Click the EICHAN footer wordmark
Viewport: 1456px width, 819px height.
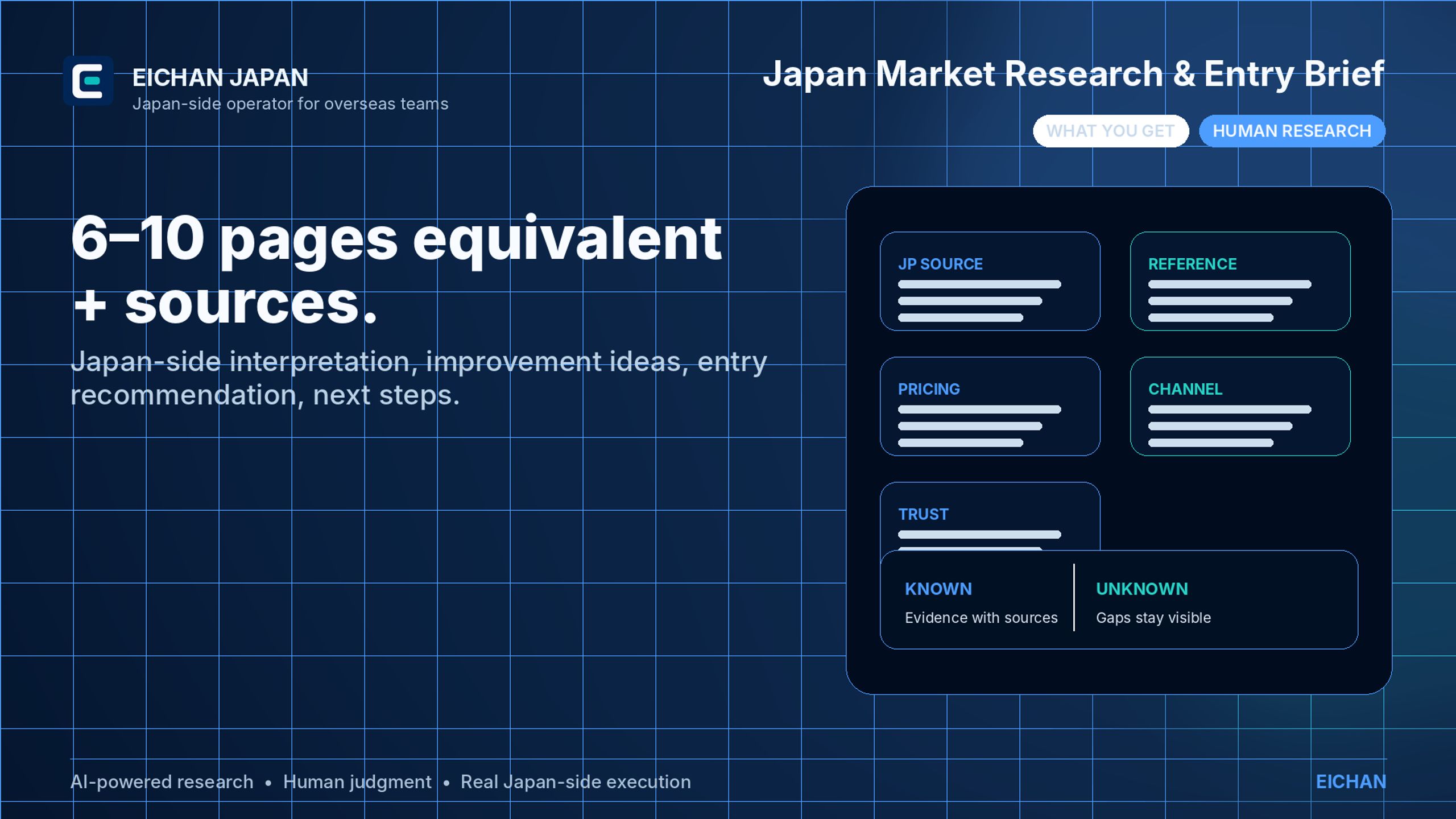coord(1351,782)
